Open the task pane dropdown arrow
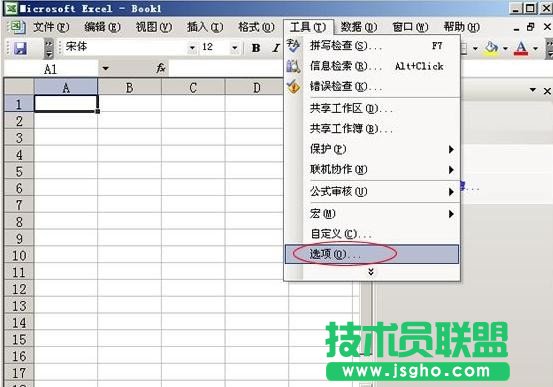Viewport: 553px width, 387px height. point(533,90)
